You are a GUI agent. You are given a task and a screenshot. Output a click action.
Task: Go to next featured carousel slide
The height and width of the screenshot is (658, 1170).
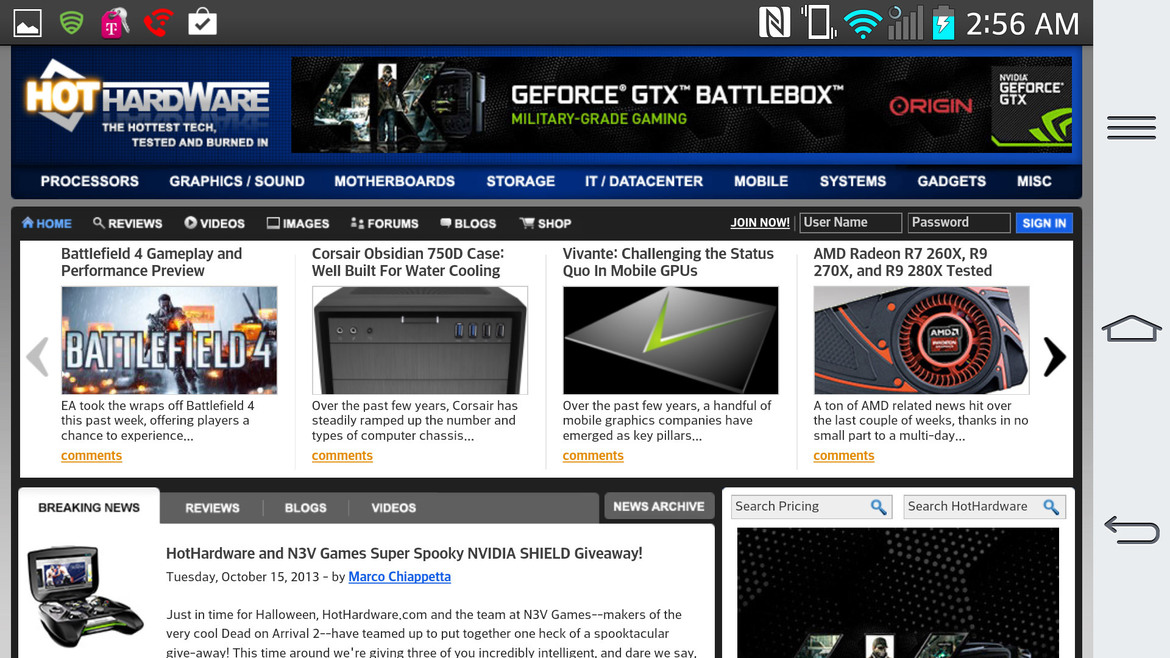click(x=1054, y=357)
